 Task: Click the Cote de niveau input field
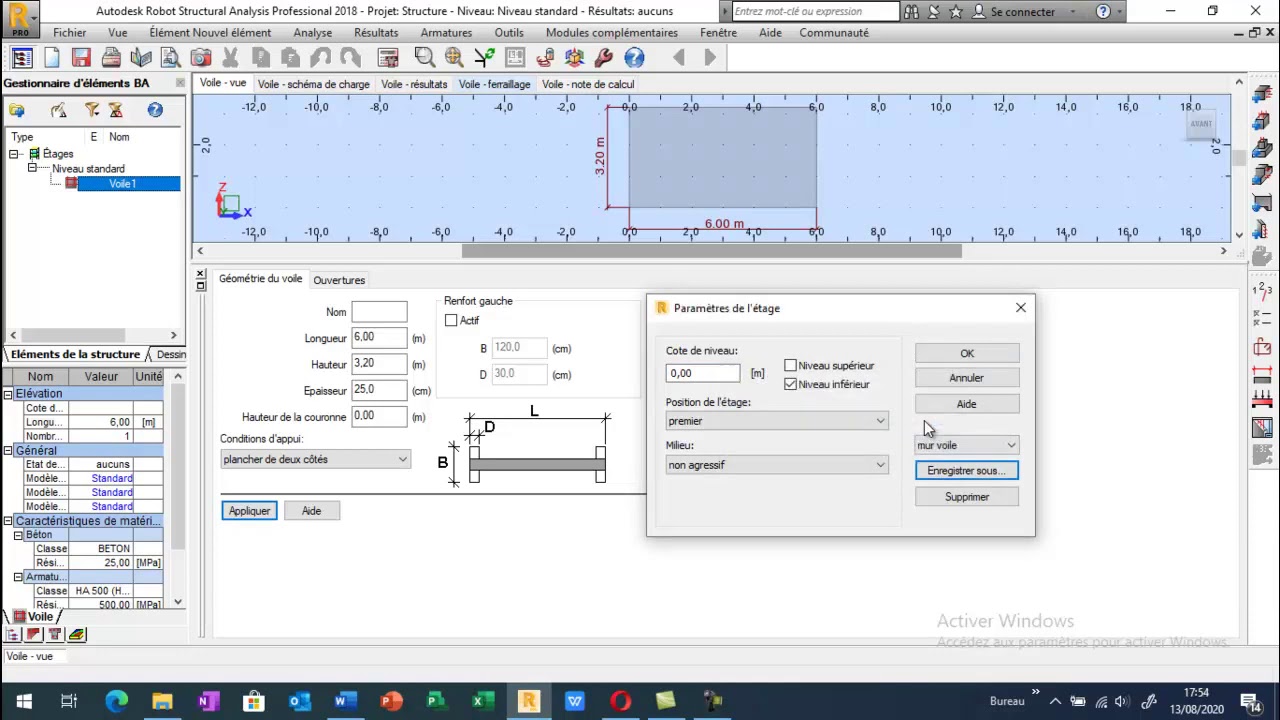[x=703, y=373]
